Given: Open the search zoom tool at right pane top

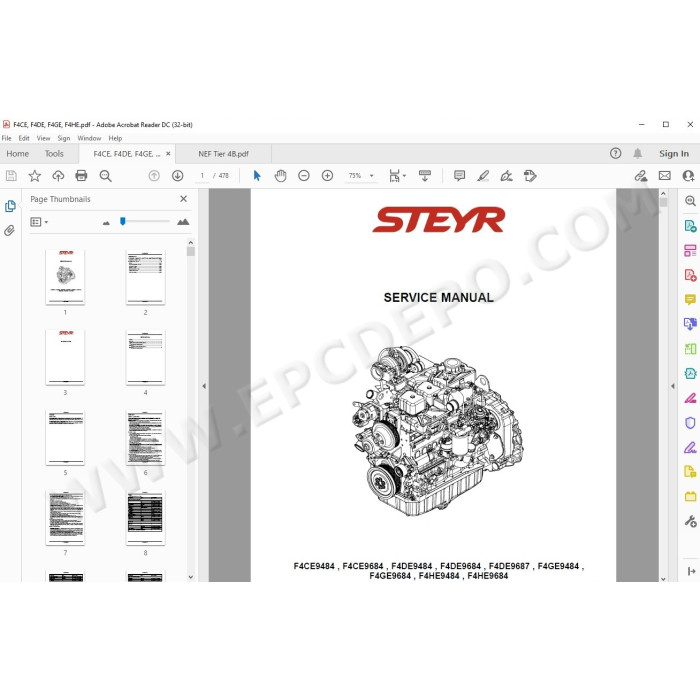Looking at the screenshot, I should coord(690,201).
